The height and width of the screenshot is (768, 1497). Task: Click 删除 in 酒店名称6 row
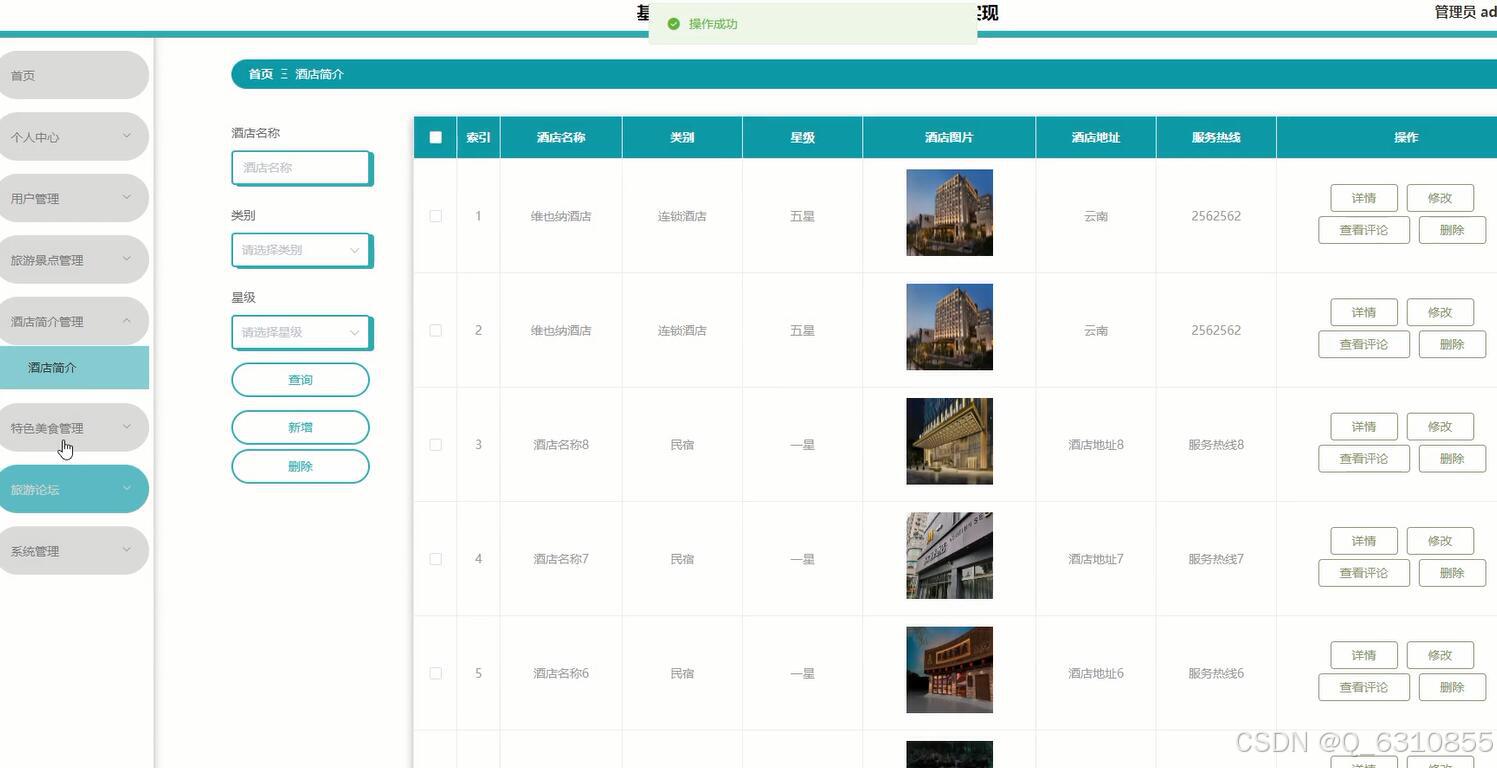(1452, 687)
